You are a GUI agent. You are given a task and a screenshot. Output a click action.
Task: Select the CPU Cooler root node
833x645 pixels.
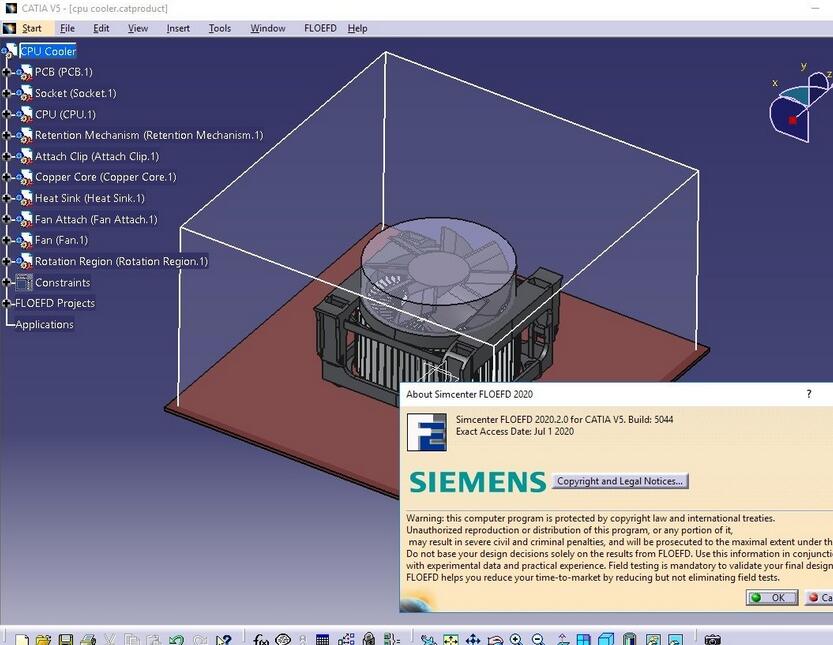(x=48, y=51)
